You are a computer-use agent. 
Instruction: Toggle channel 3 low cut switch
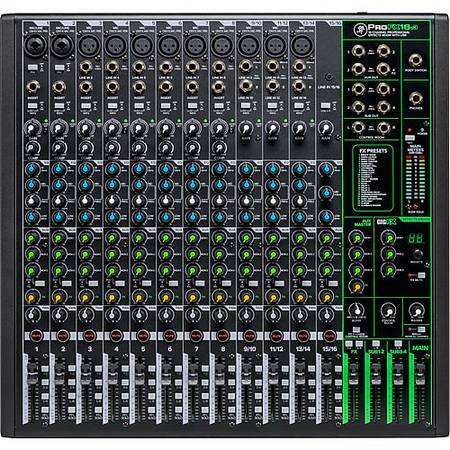tap(85, 106)
